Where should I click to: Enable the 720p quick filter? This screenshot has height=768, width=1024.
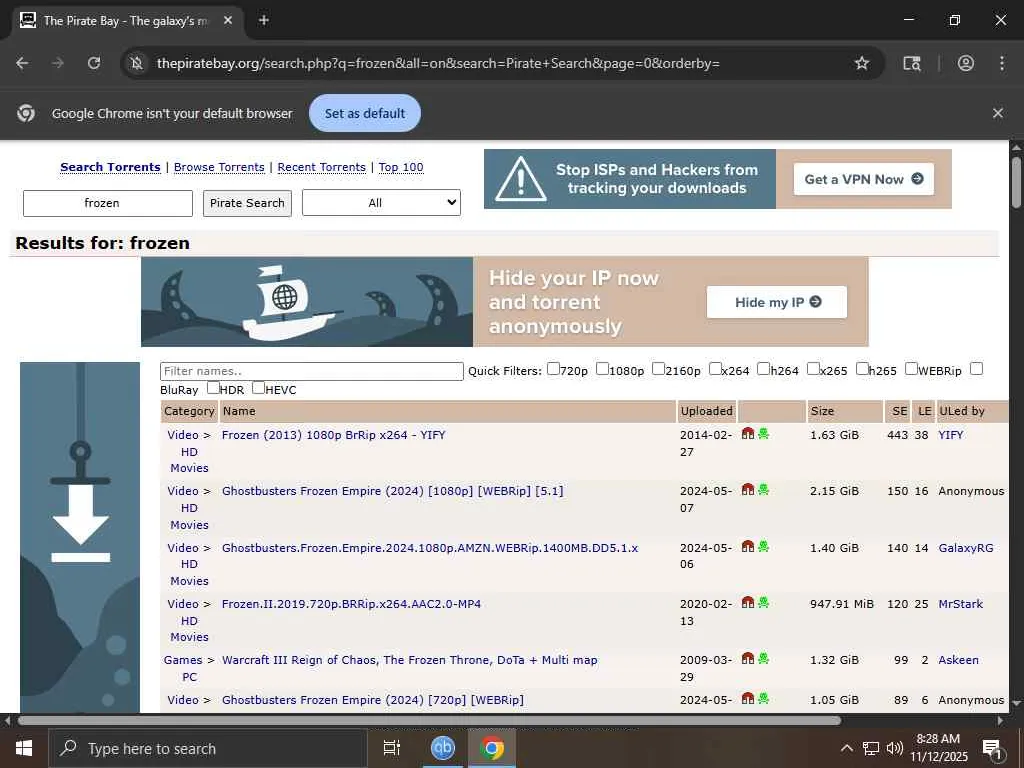(553, 369)
